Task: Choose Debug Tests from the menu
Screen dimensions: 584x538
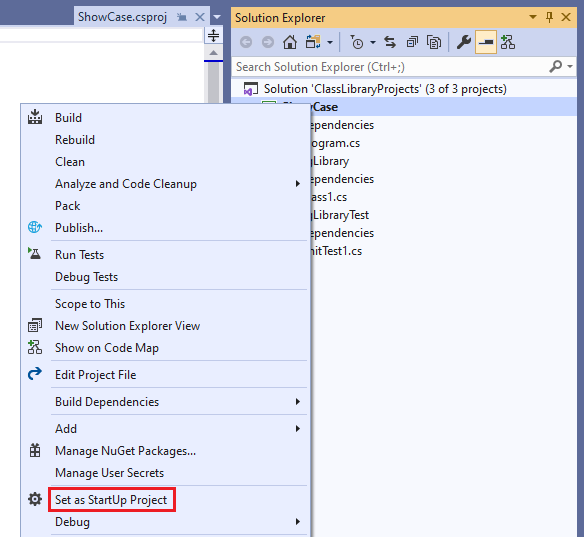Action: [x=86, y=277]
